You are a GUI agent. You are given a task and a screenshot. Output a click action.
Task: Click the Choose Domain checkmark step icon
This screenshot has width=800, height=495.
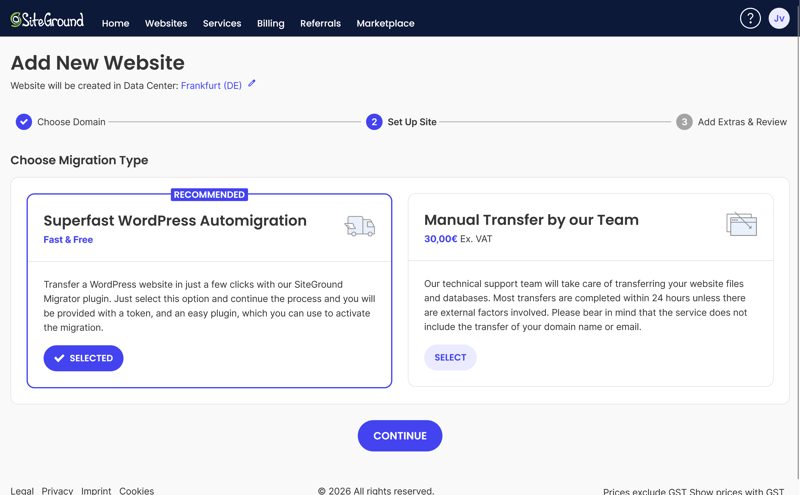(23, 122)
